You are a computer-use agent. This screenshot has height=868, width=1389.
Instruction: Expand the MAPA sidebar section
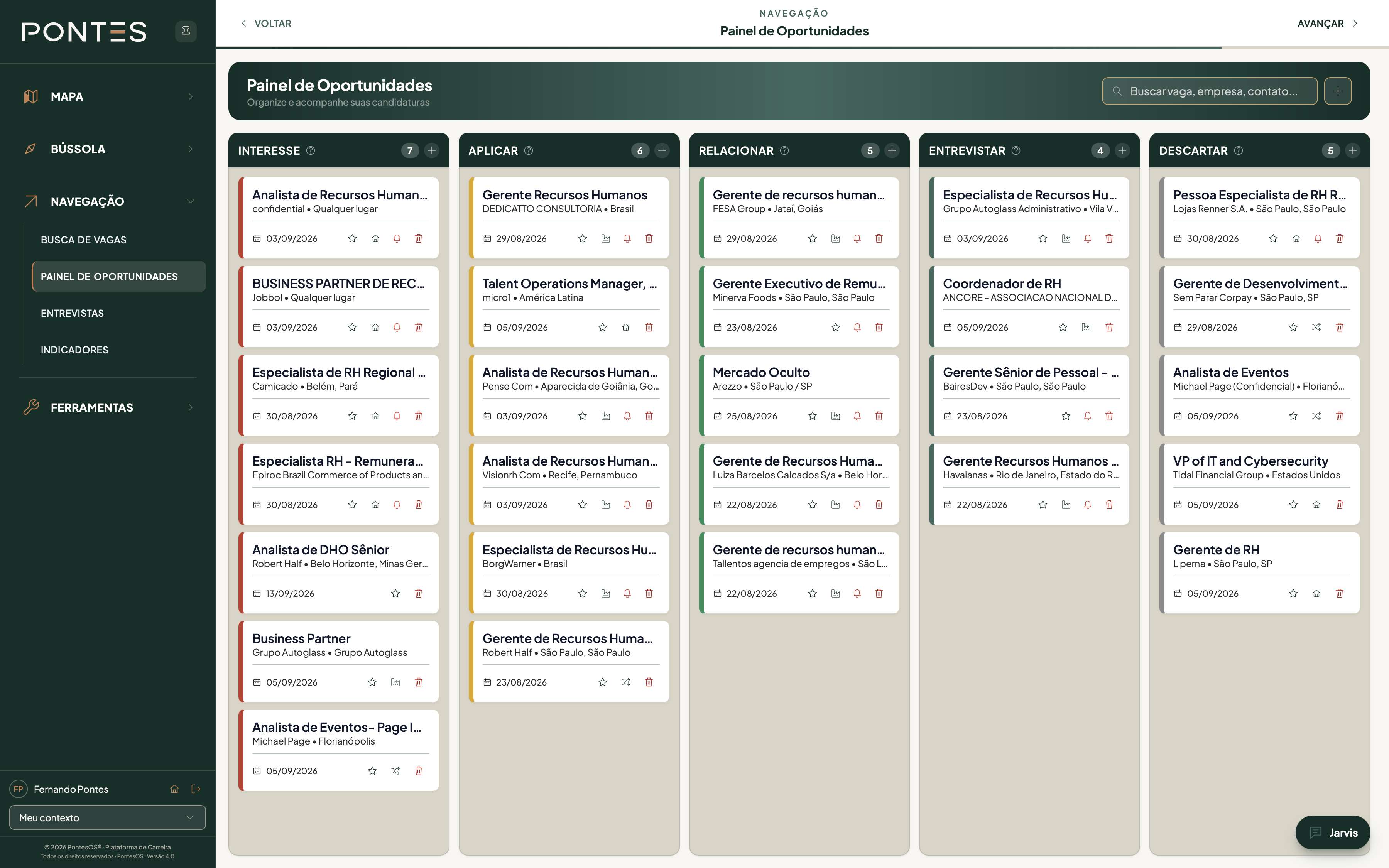coord(108,96)
